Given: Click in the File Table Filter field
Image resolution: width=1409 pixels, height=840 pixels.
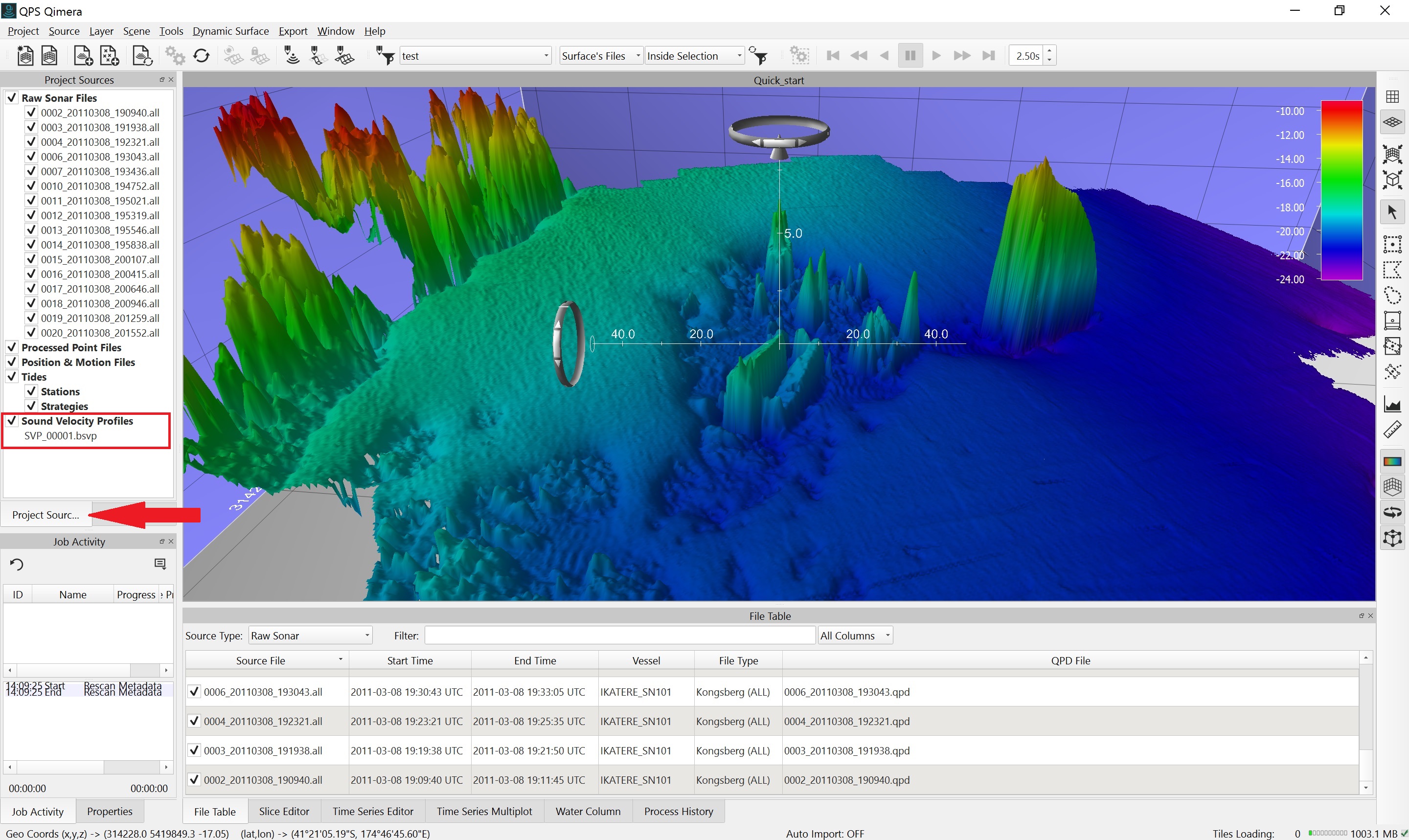Looking at the screenshot, I should [619, 636].
